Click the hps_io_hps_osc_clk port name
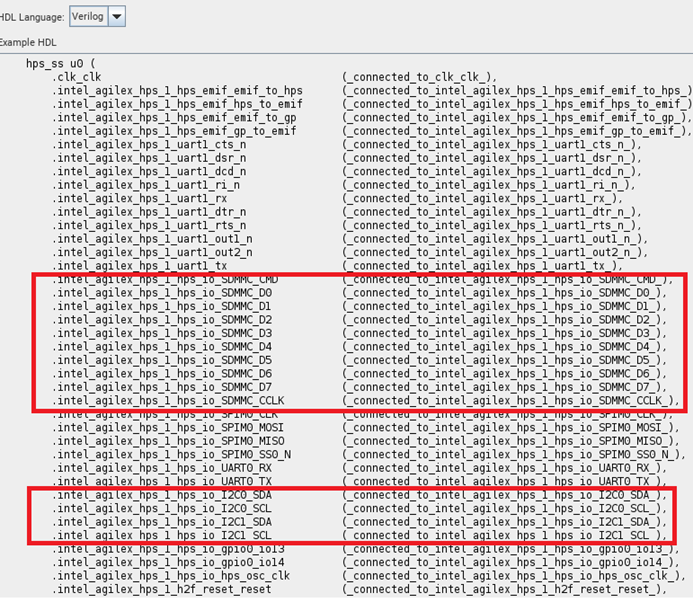Viewport: 693px width, 602px height. click(x=170, y=575)
